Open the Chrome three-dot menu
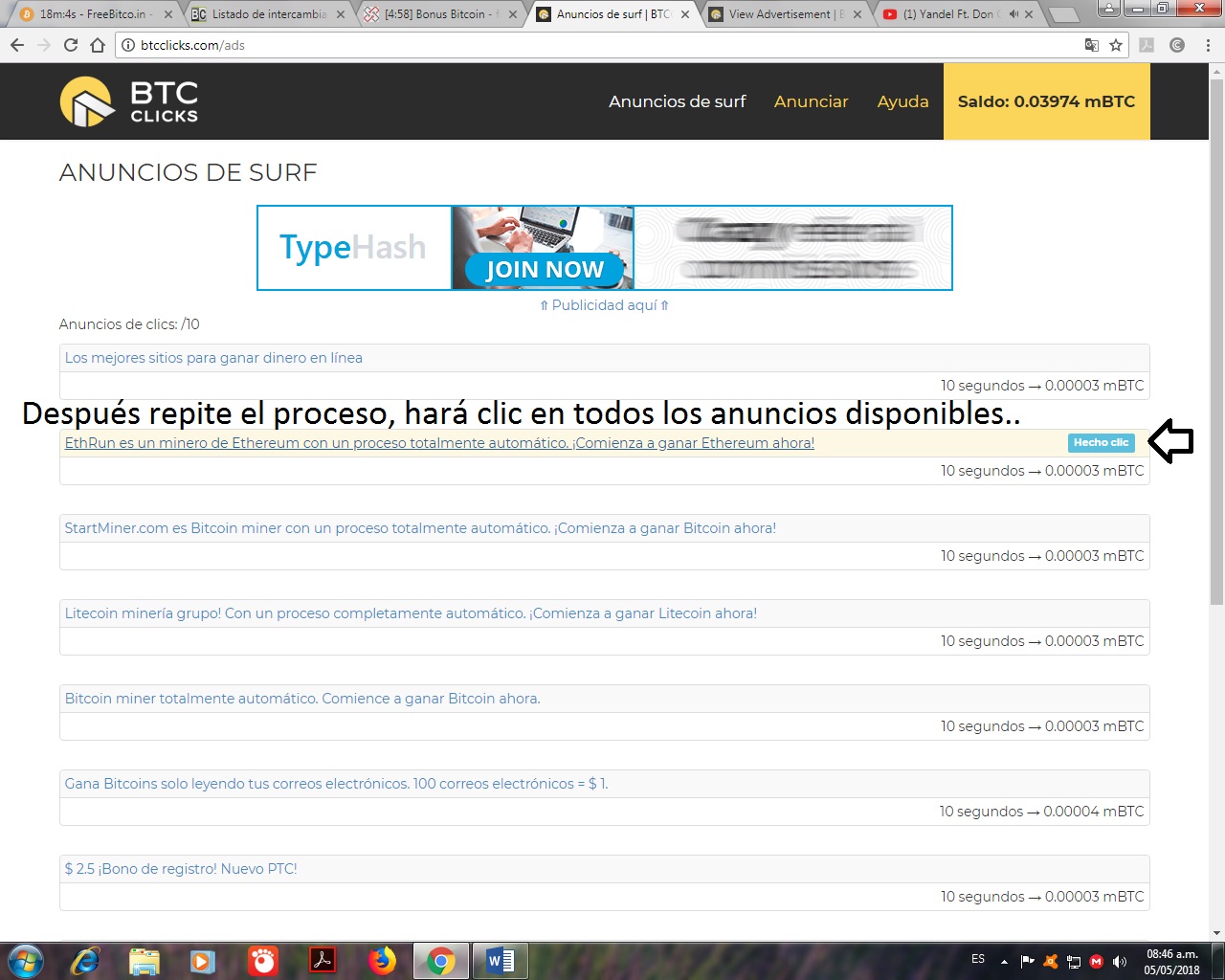 click(x=1208, y=45)
